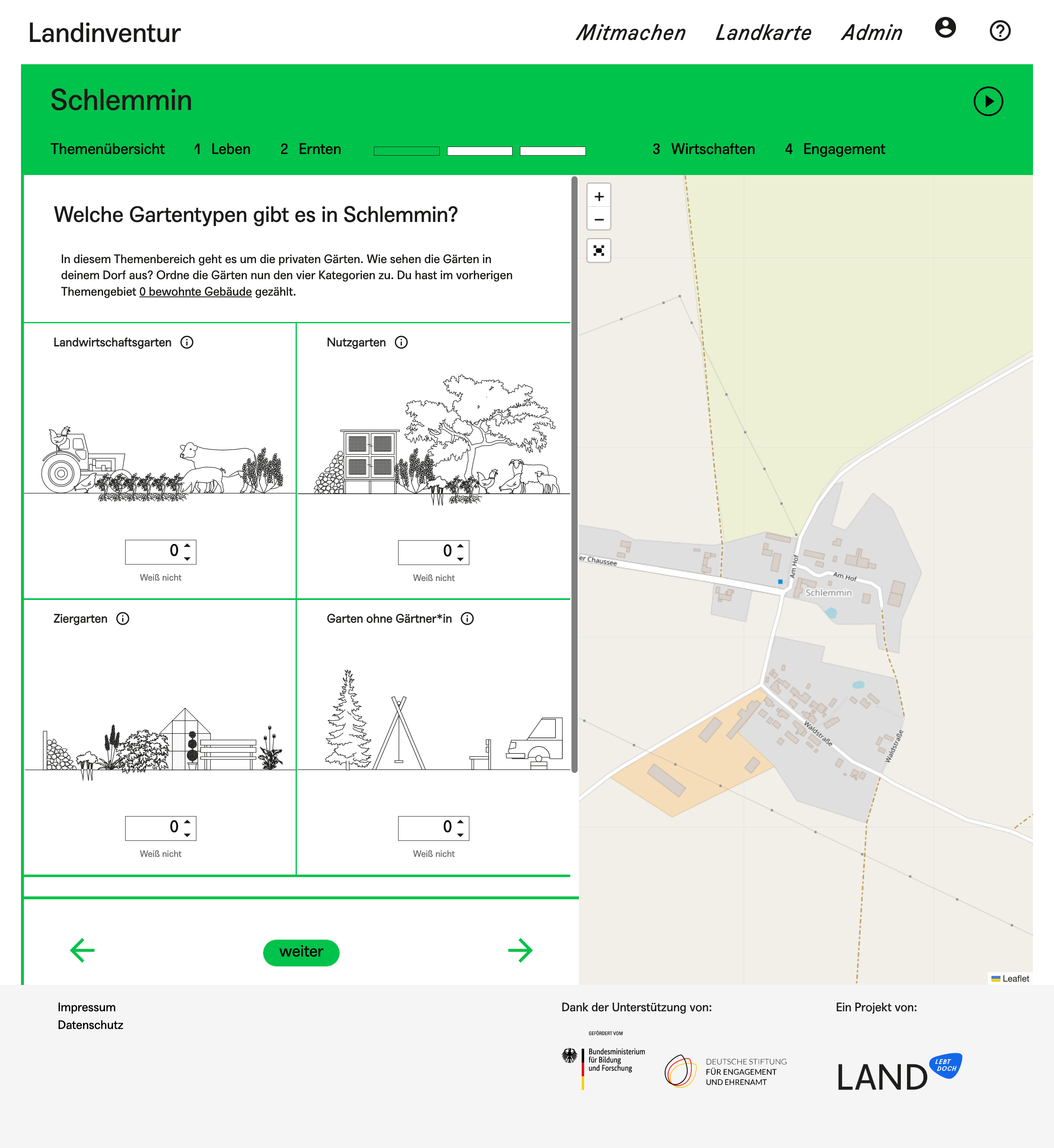The image size is (1054, 1148).
Task: Select Weiß nicht under Garten ohne Gärtner*in
Action: pos(434,854)
